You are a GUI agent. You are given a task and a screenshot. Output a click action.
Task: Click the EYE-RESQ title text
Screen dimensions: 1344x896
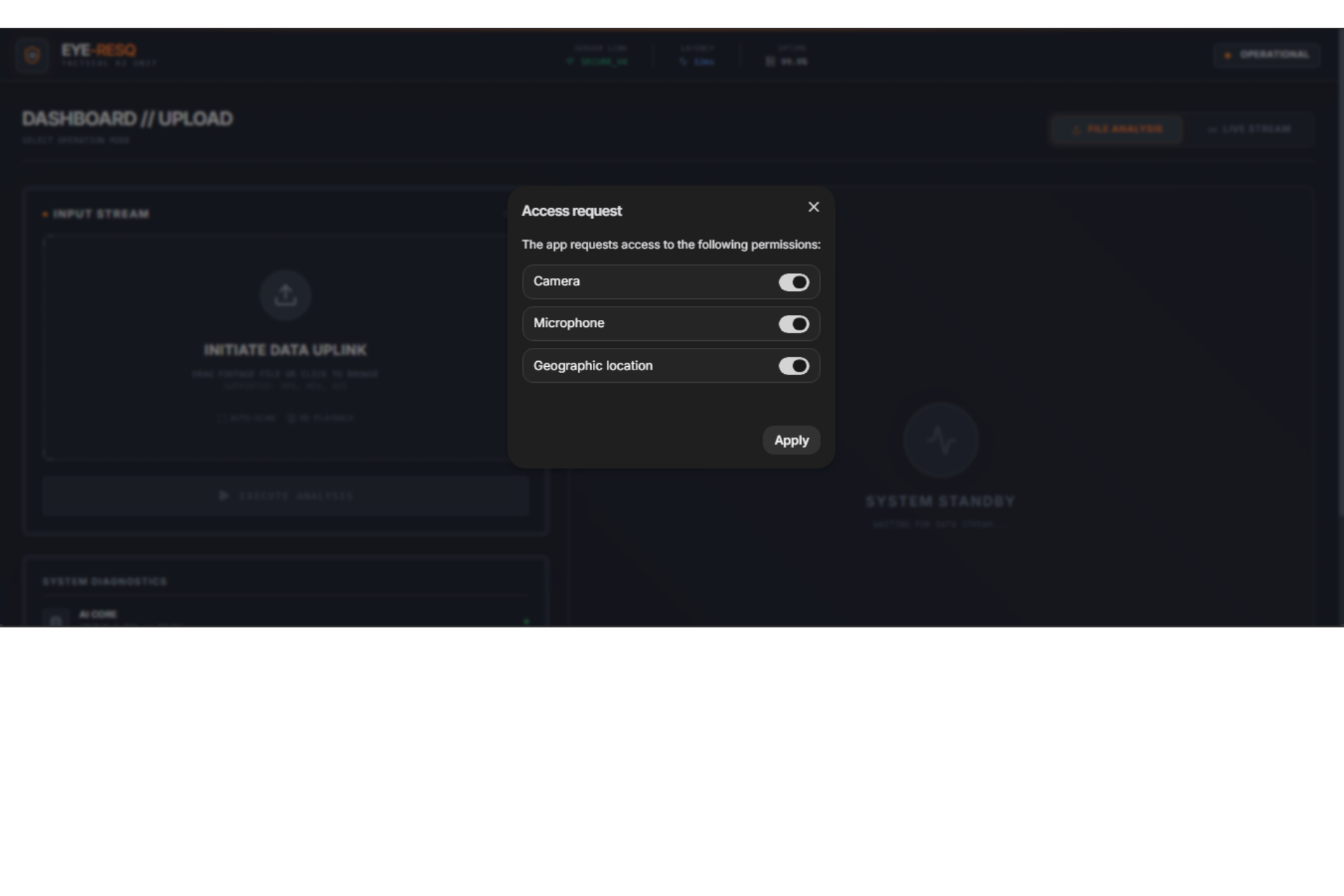tap(99, 50)
